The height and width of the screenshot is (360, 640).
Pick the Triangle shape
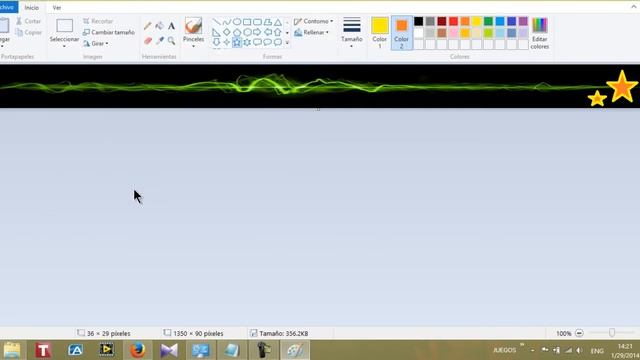tap(278, 22)
